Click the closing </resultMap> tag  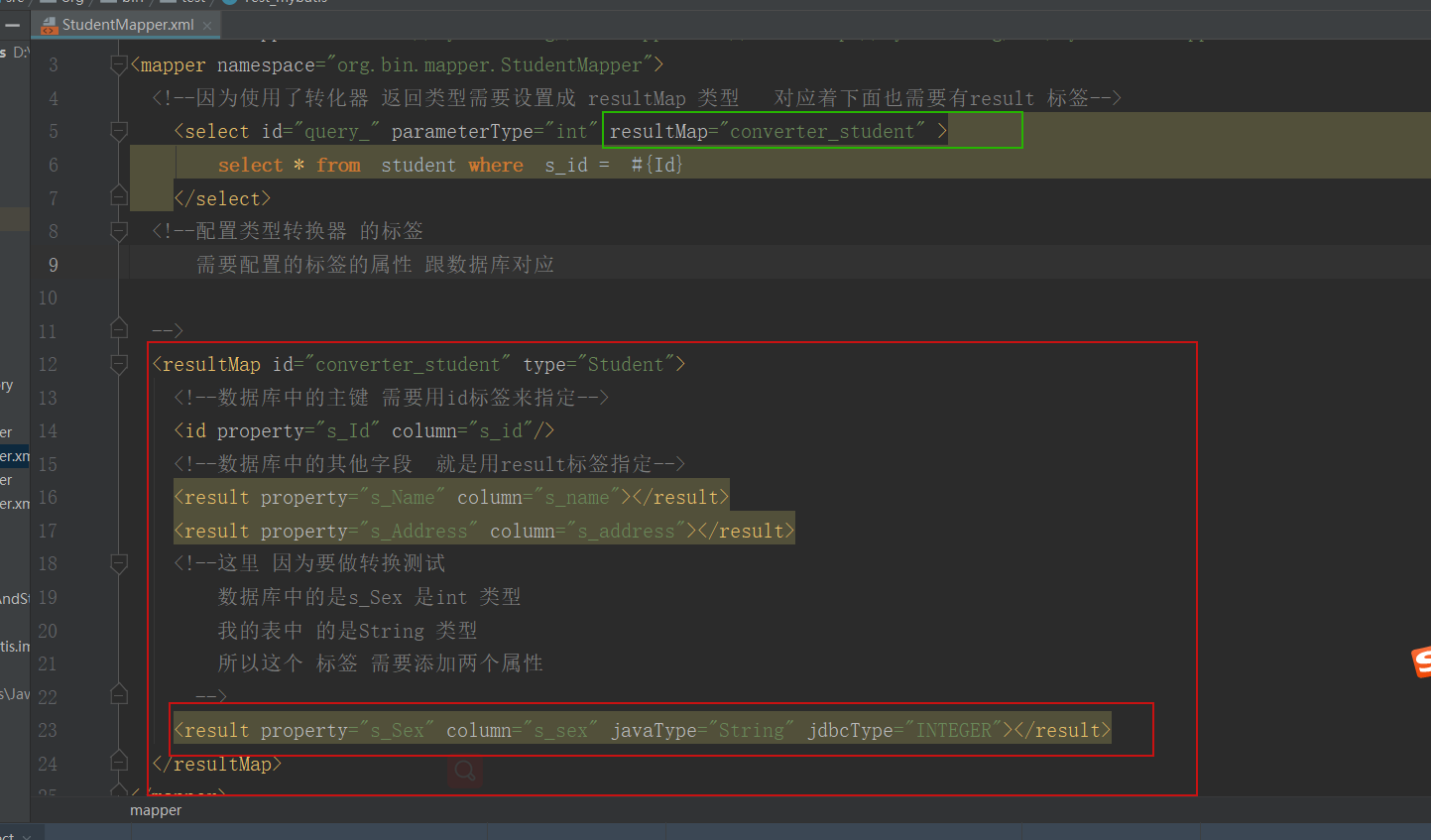click(217, 764)
